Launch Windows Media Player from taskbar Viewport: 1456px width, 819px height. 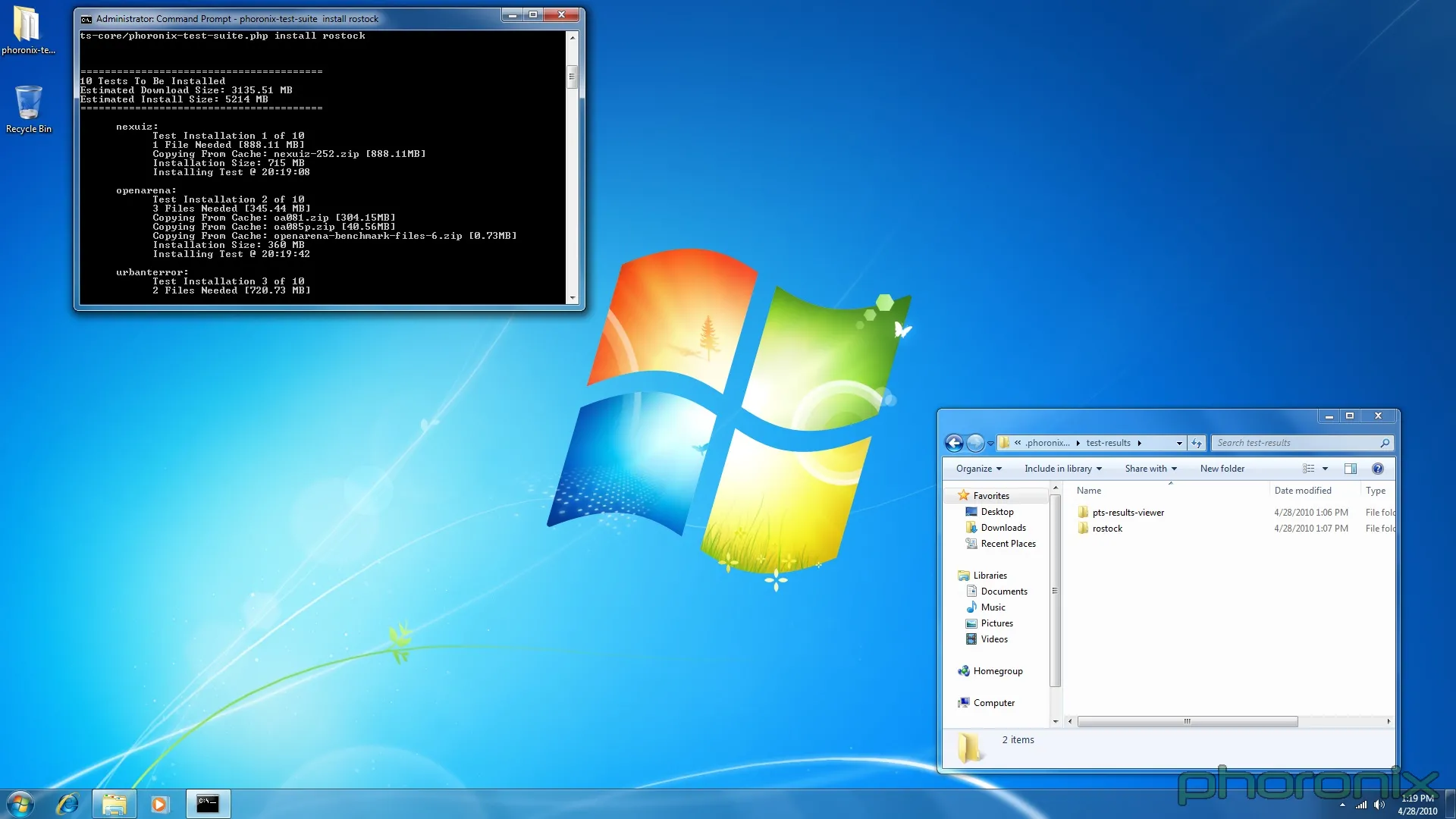[159, 804]
